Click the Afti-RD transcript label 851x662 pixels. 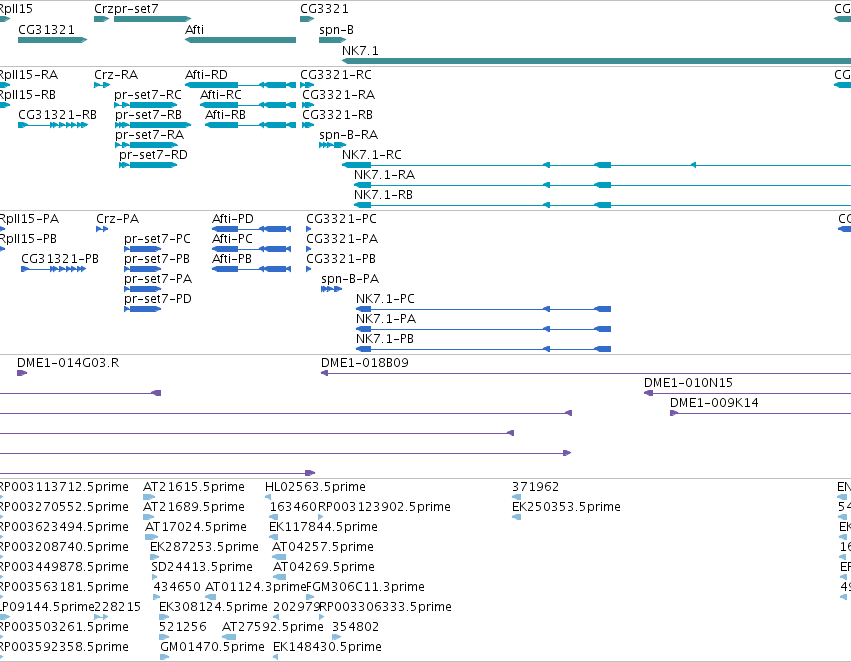pyautogui.click(x=206, y=75)
